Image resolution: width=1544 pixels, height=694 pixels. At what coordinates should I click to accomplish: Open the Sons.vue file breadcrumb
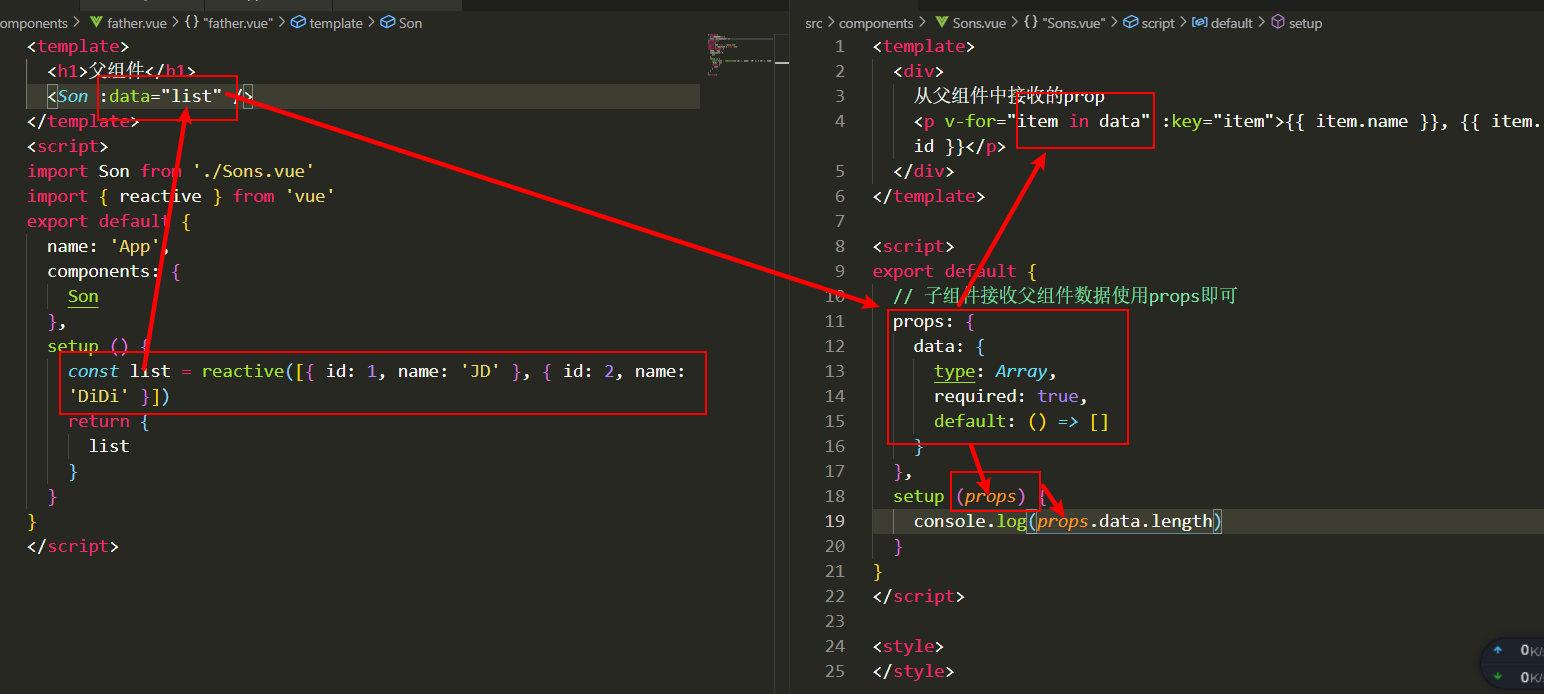point(981,22)
